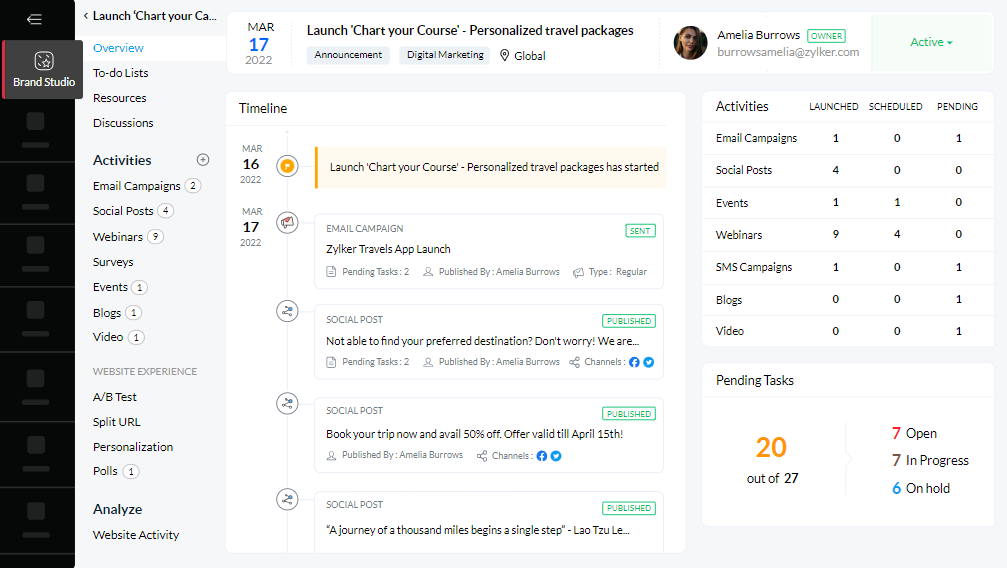Screen dimensions: 1007x568
Task: Click the Digital Marketing tag
Action: (445, 55)
